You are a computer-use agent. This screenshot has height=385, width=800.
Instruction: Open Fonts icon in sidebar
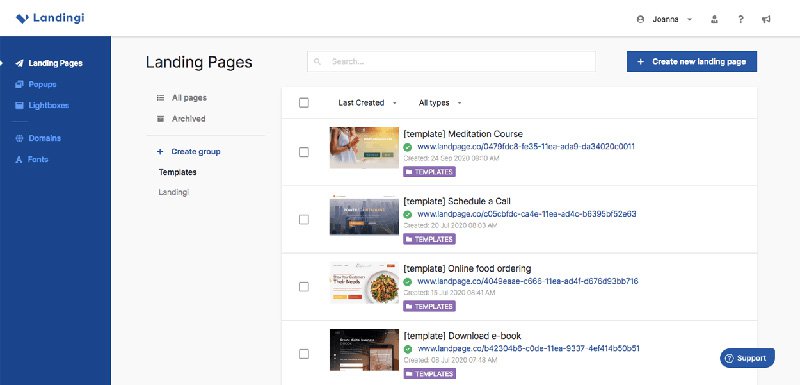pos(19,160)
